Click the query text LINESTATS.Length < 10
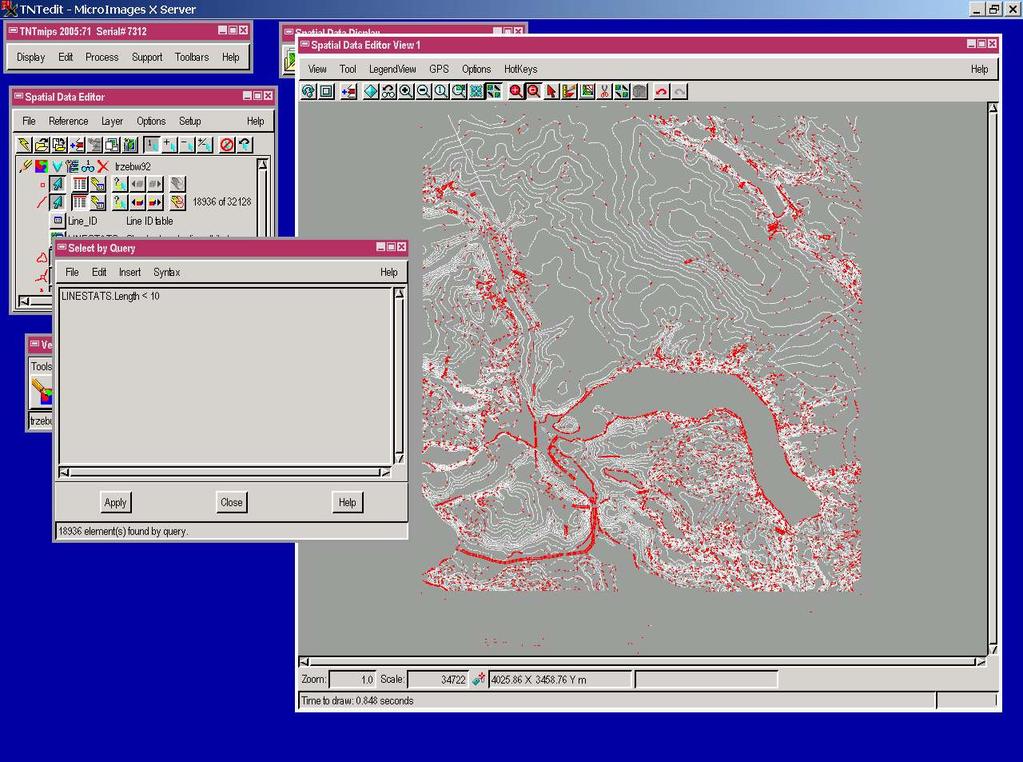Image resolution: width=1023 pixels, height=762 pixels. [110, 296]
